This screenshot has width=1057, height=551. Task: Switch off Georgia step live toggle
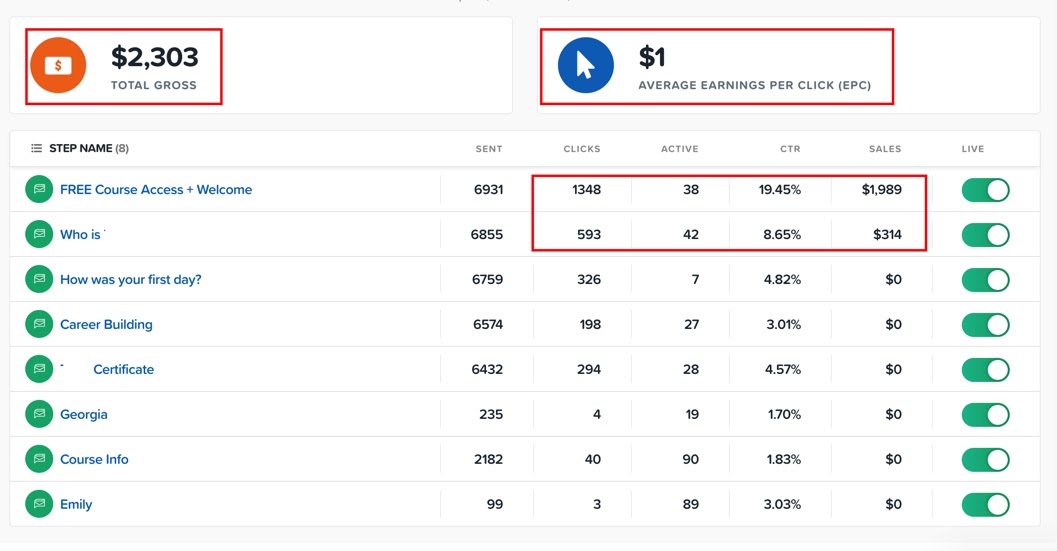tap(986, 415)
